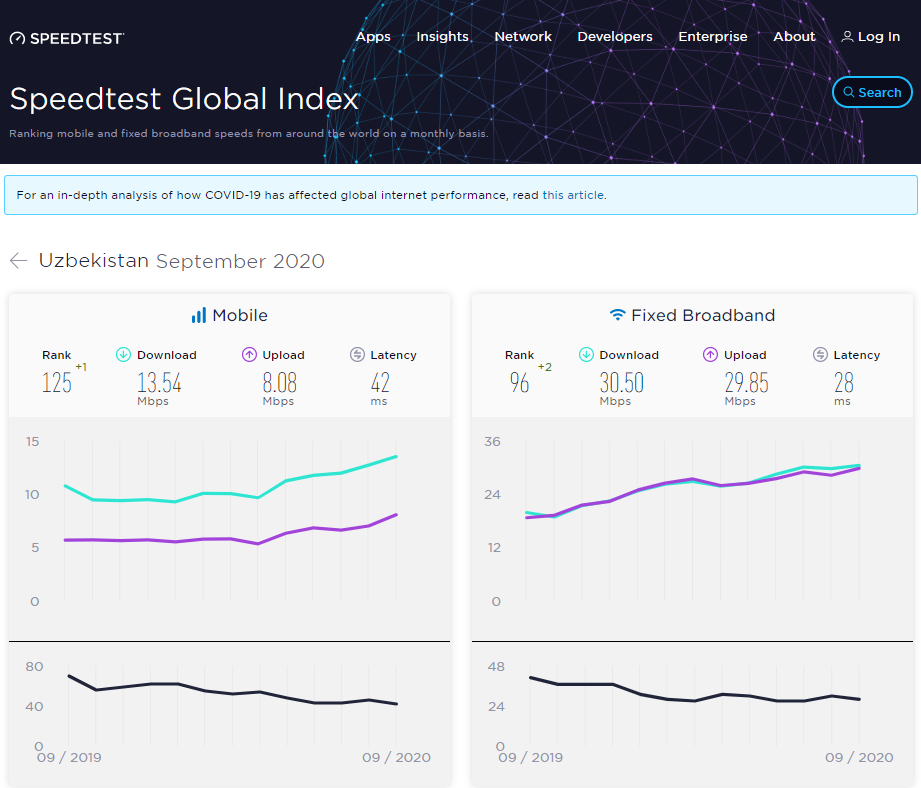Click the Mobile Download arrow icon
921x788 pixels.
coord(123,355)
